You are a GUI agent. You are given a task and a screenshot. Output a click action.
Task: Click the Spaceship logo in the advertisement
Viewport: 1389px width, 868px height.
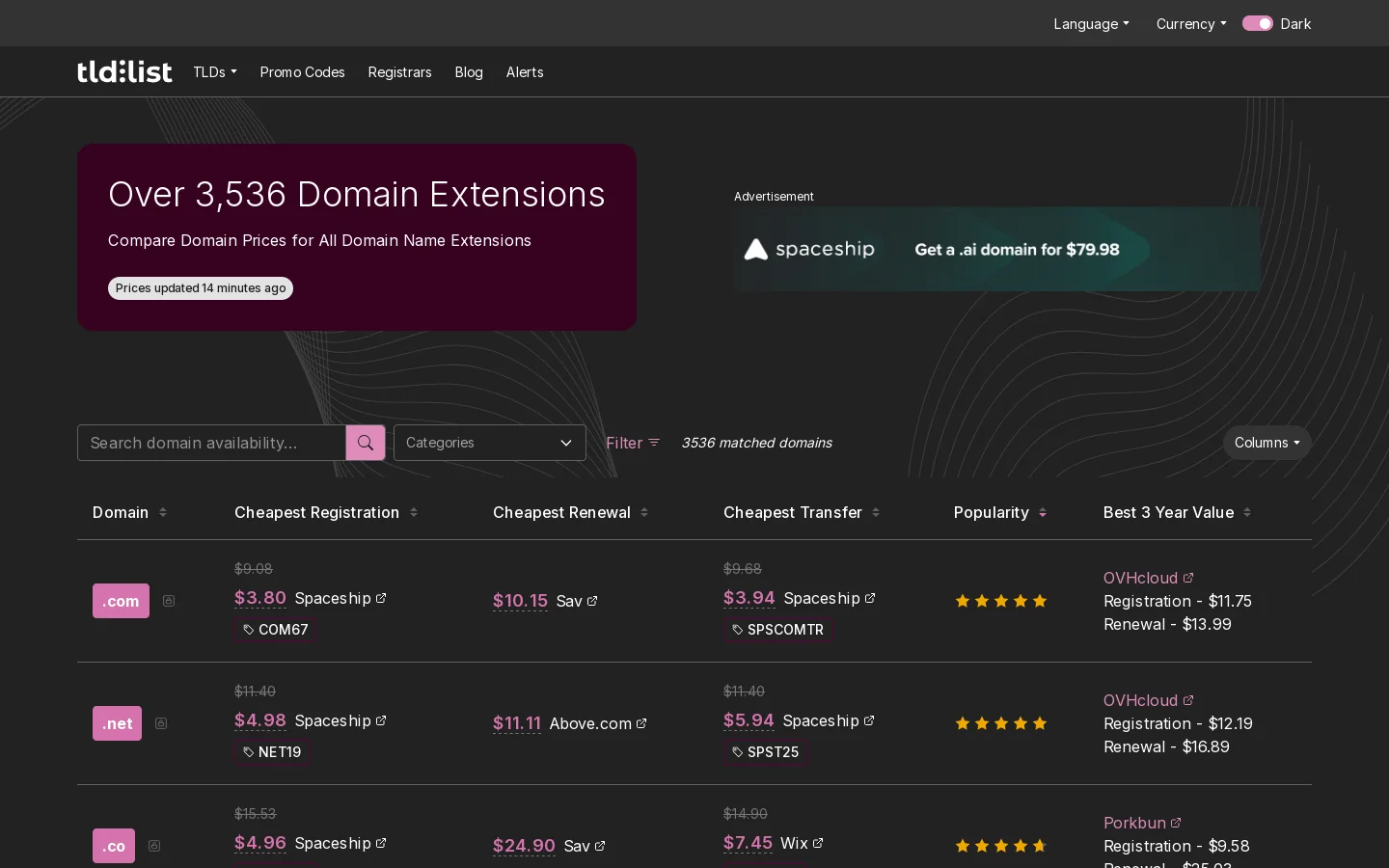coord(809,249)
